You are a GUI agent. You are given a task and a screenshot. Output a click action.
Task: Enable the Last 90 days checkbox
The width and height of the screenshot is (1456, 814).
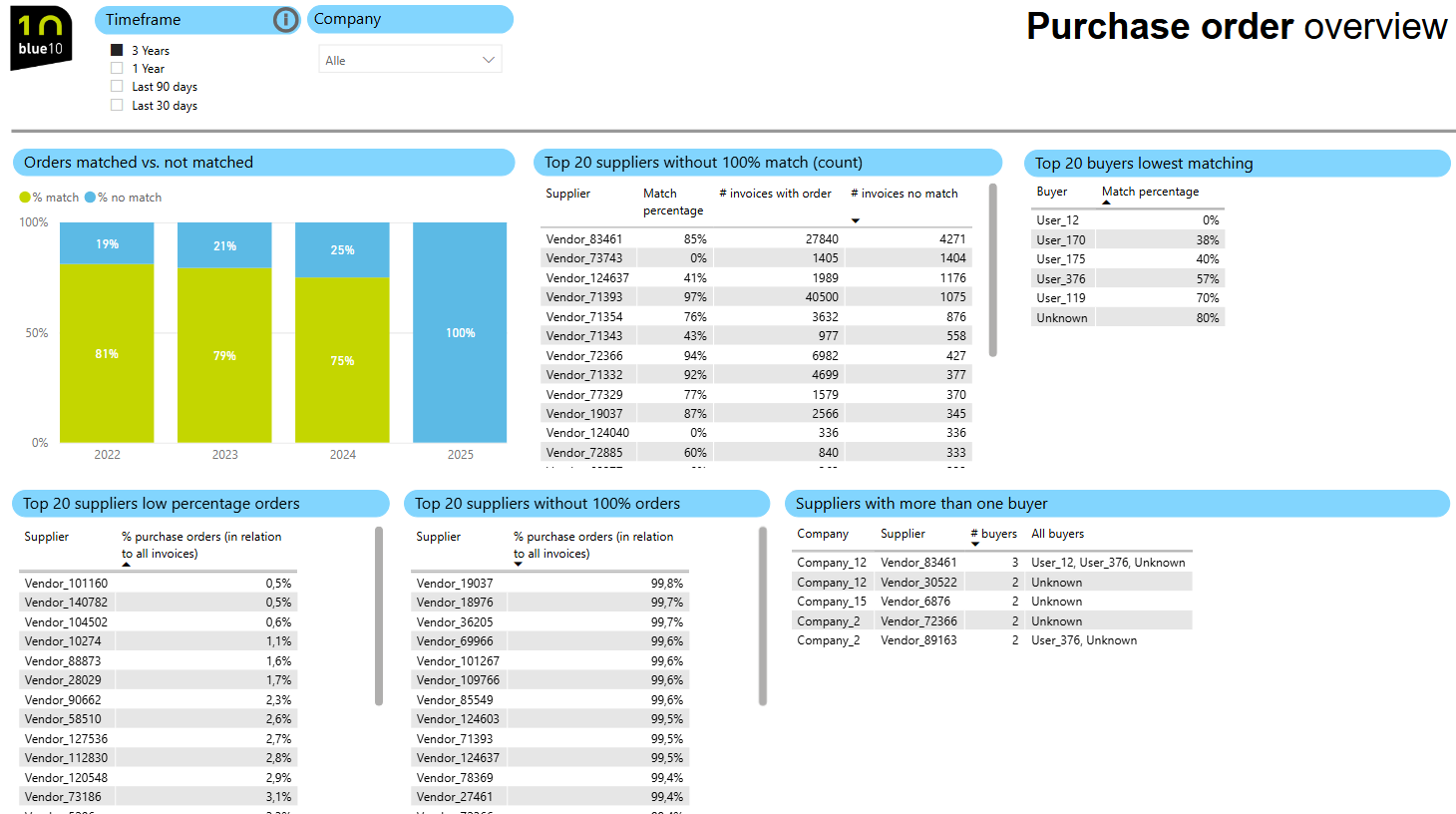click(117, 86)
